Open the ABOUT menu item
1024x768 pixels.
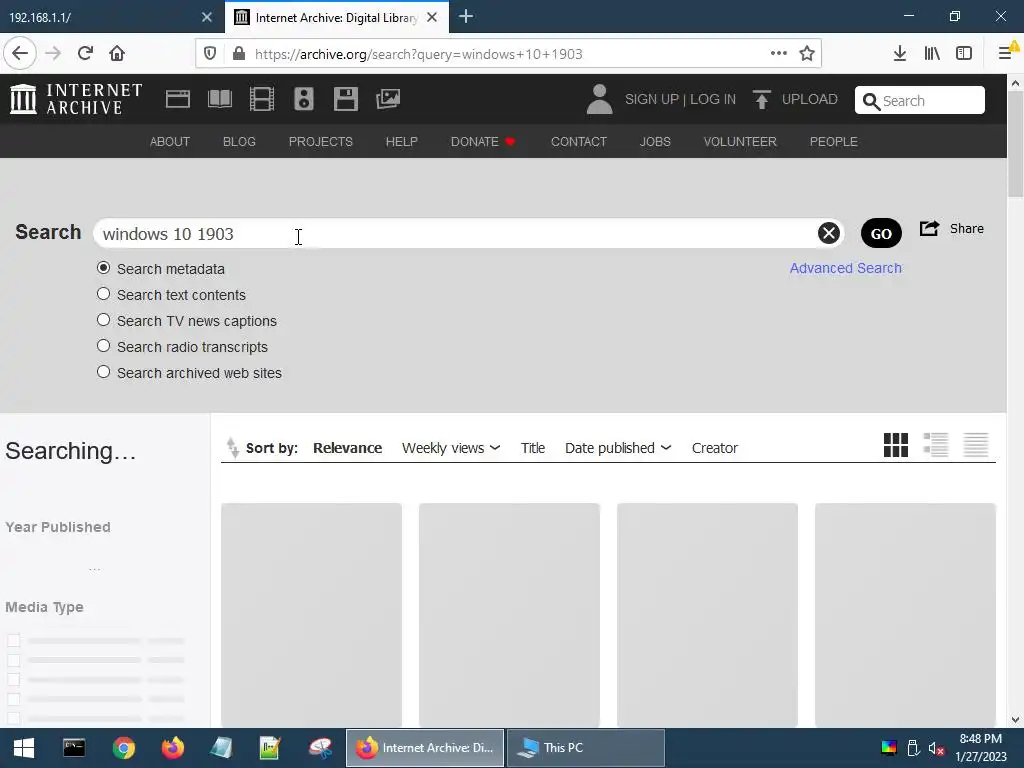click(x=170, y=142)
